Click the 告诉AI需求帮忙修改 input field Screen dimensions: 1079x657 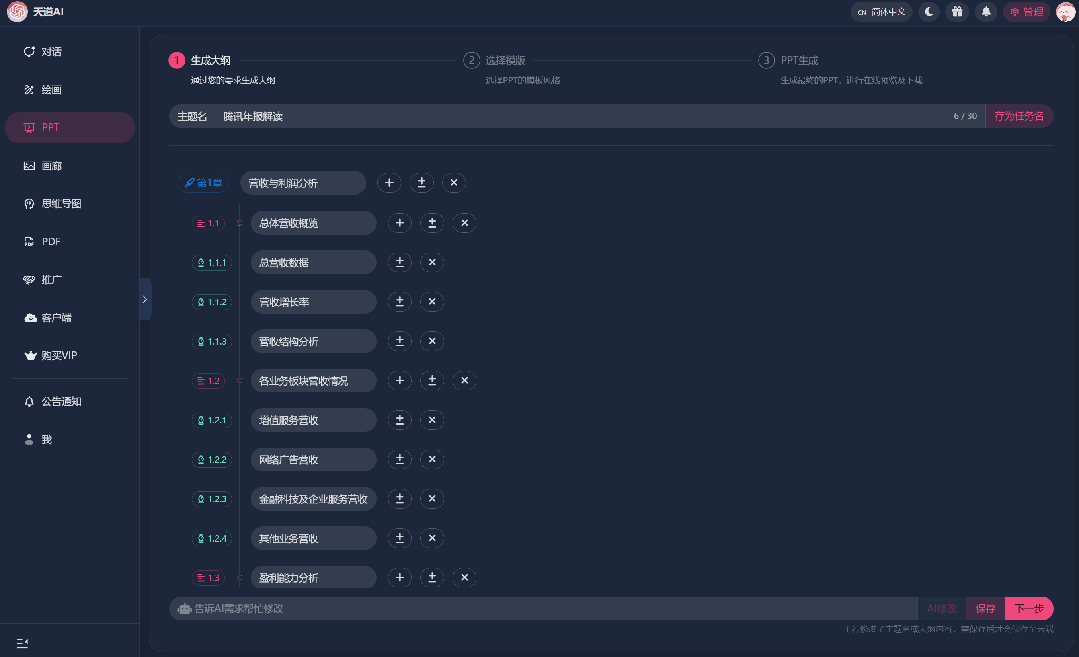(540, 608)
